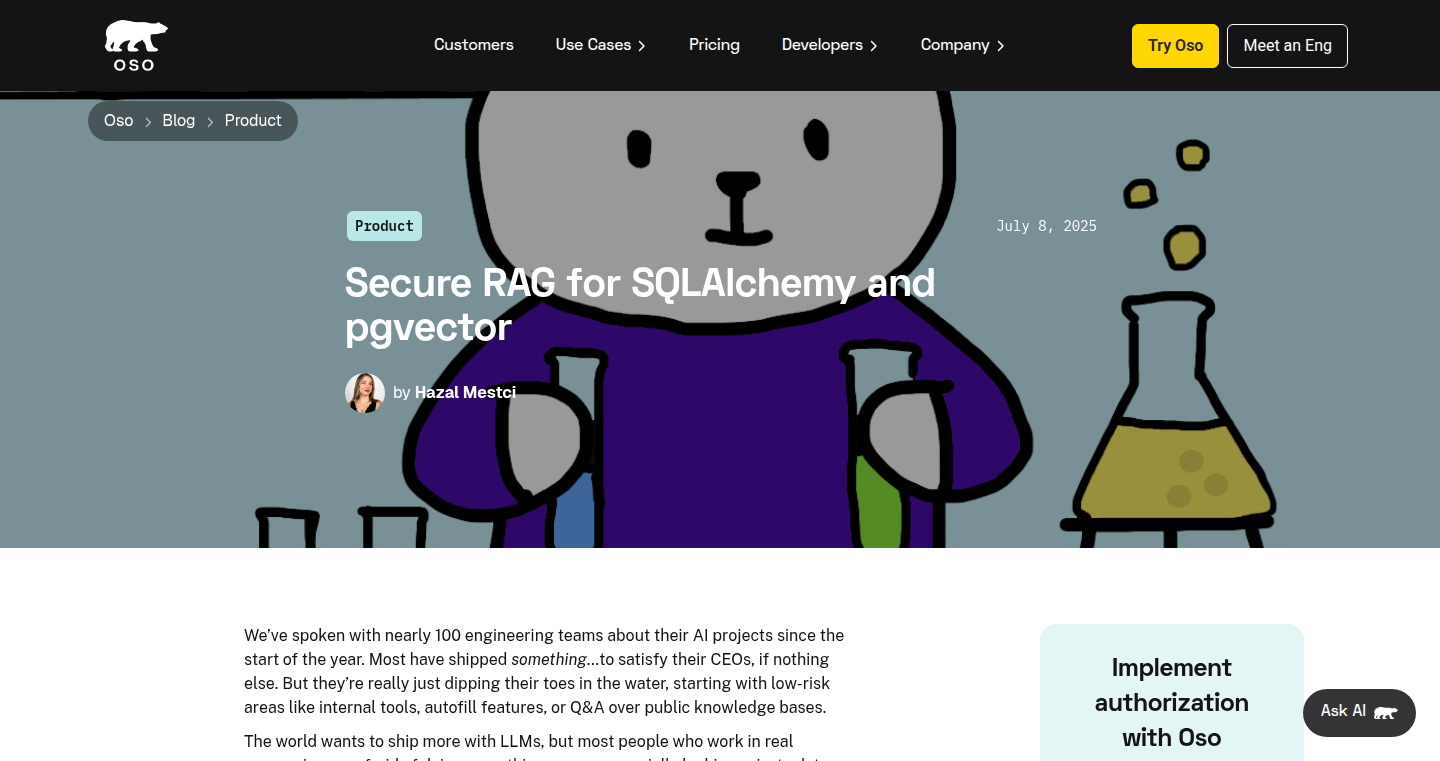Click the 'Implement authorization with Oso' heading
The image size is (1440, 761).
click(x=1172, y=702)
